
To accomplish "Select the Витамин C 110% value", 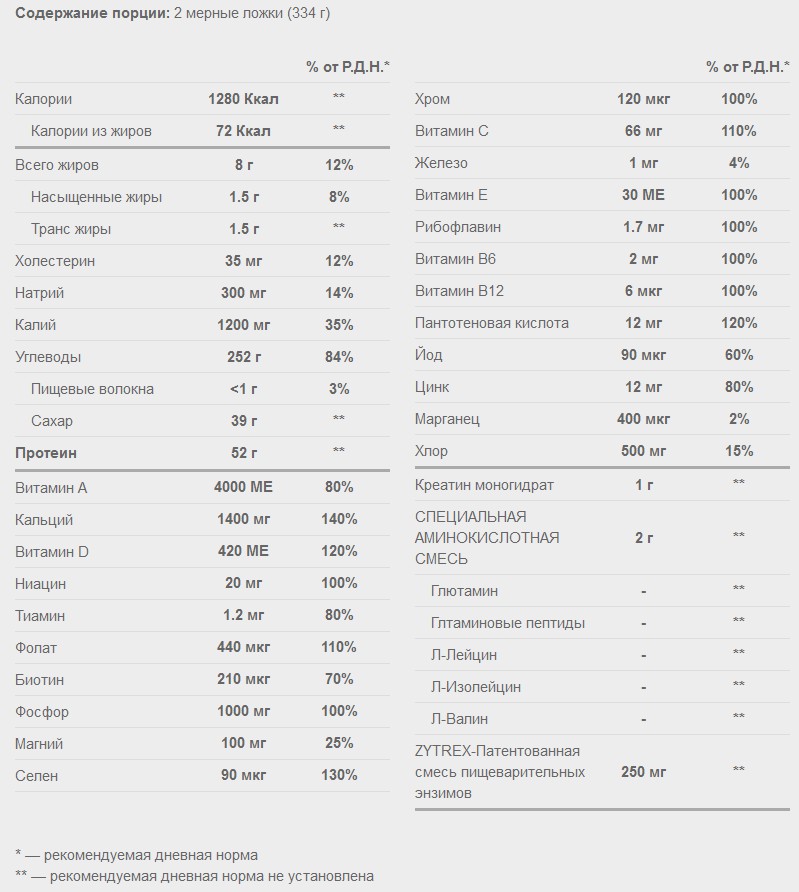I will click(x=739, y=131).
